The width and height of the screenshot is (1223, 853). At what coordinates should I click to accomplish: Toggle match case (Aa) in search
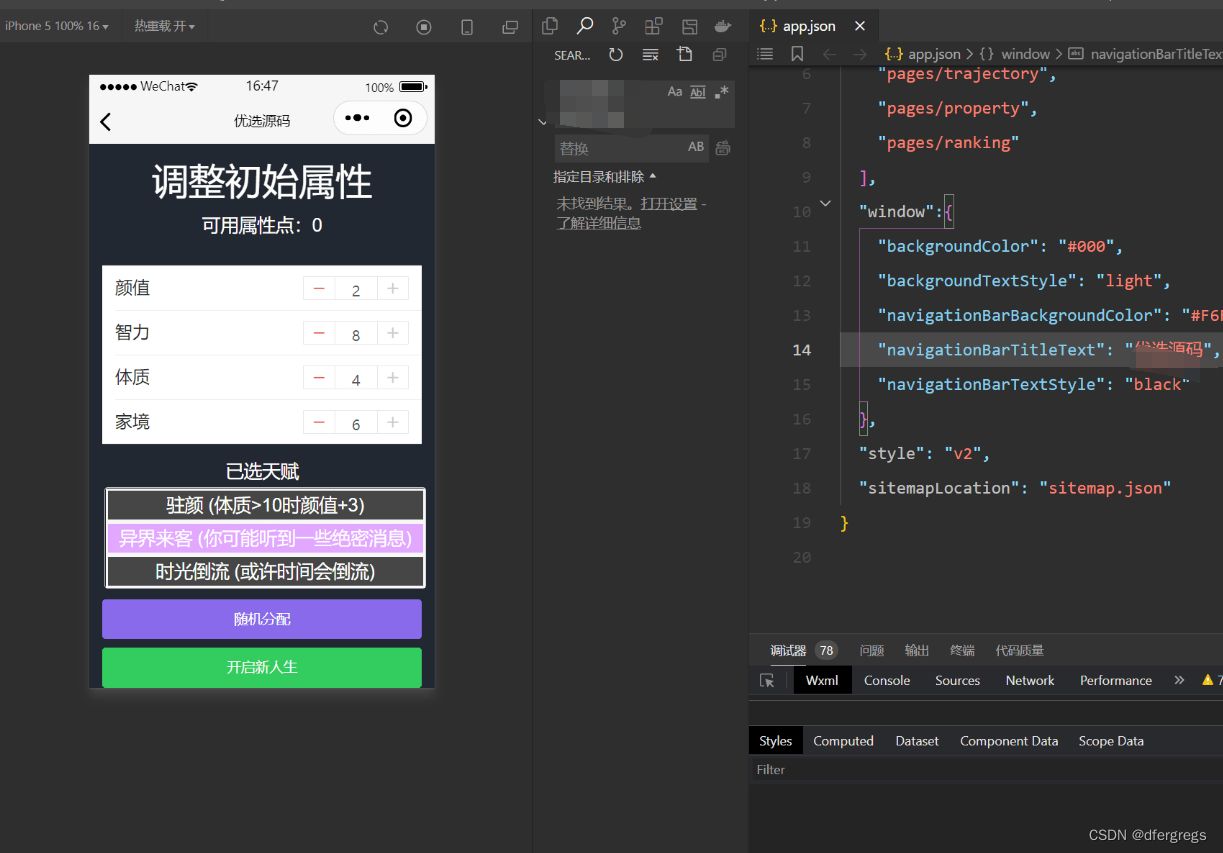pos(675,92)
